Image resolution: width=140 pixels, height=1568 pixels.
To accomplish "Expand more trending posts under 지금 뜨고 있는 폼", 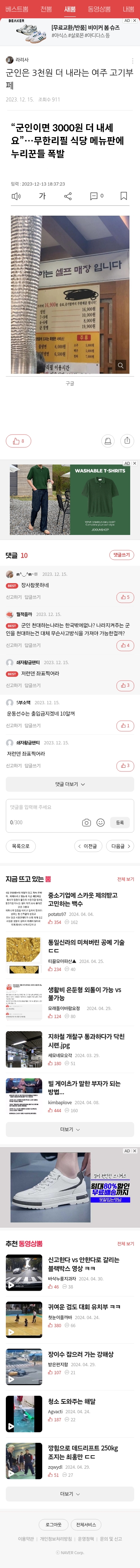I will pos(70,1129).
